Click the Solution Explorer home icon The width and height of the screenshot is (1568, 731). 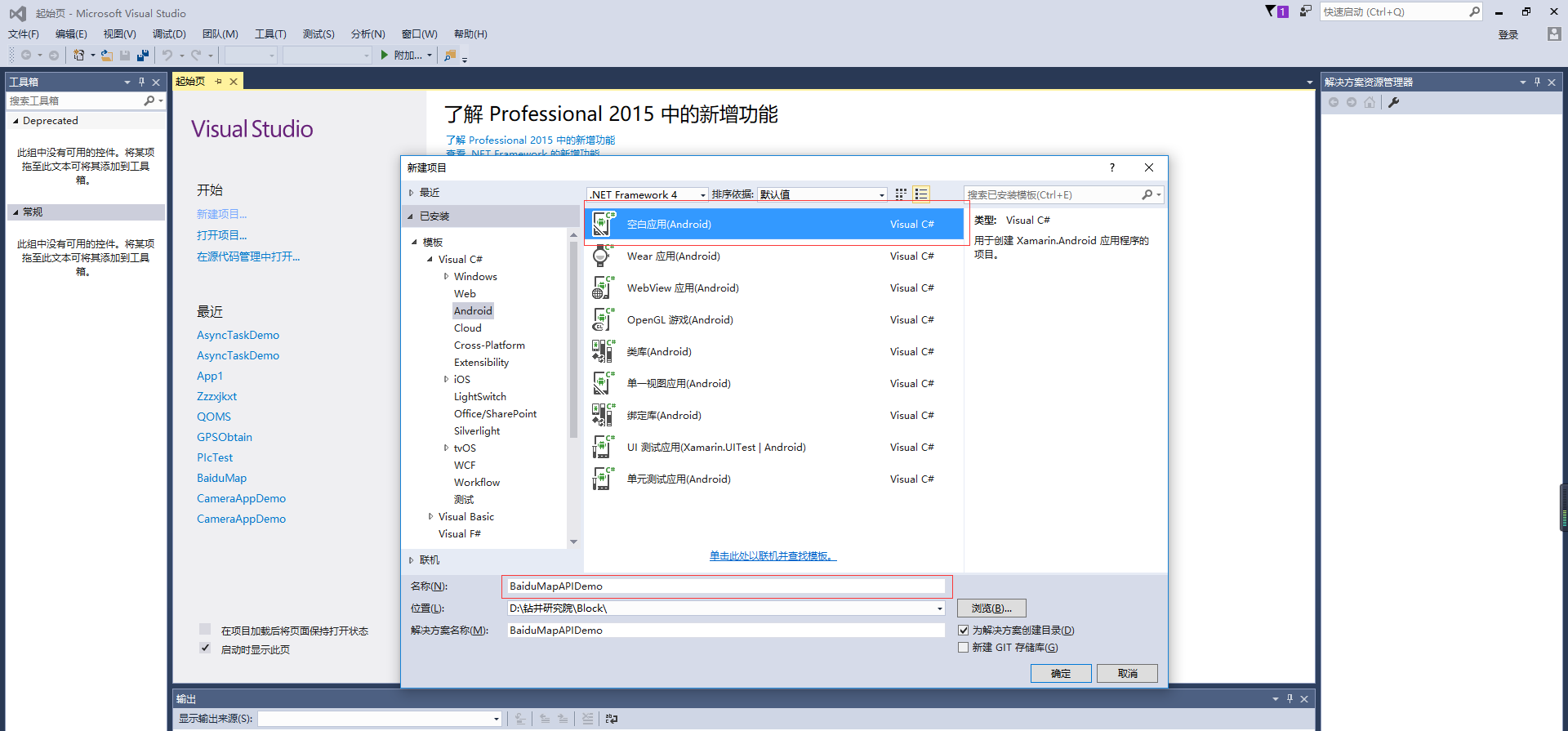pyautogui.click(x=1370, y=102)
